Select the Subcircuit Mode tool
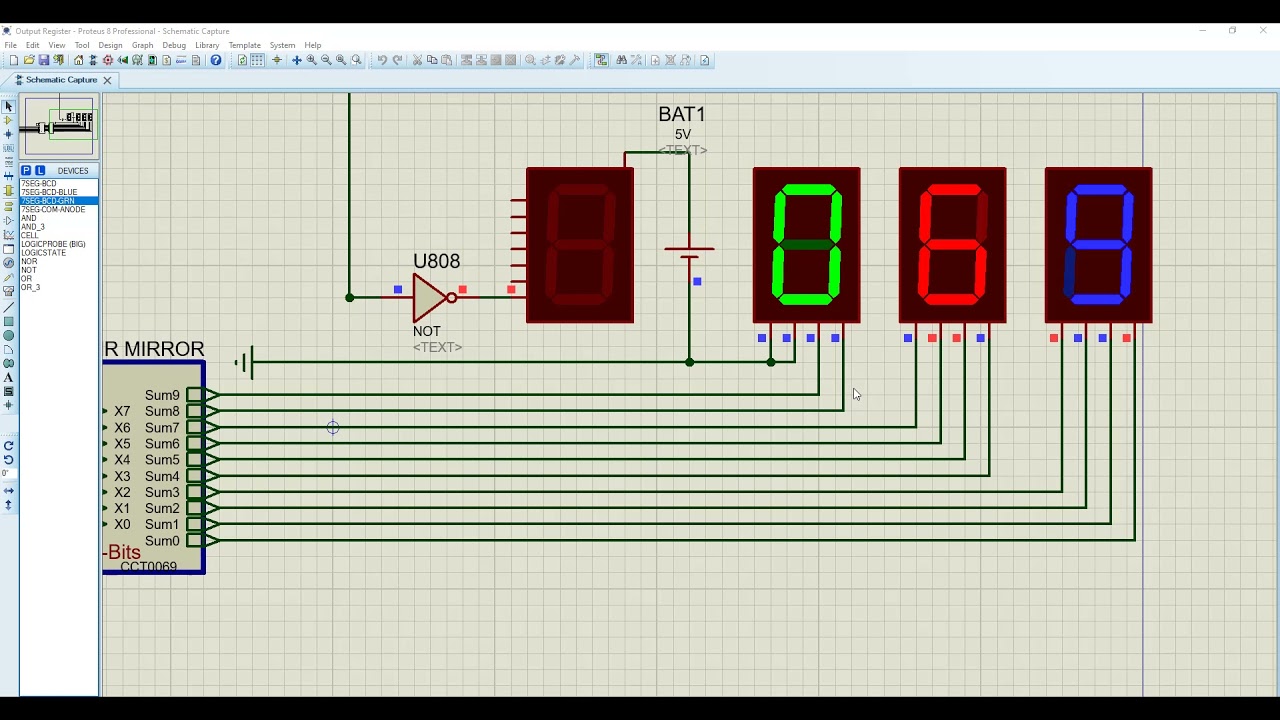1280x720 pixels. coord(8,190)
